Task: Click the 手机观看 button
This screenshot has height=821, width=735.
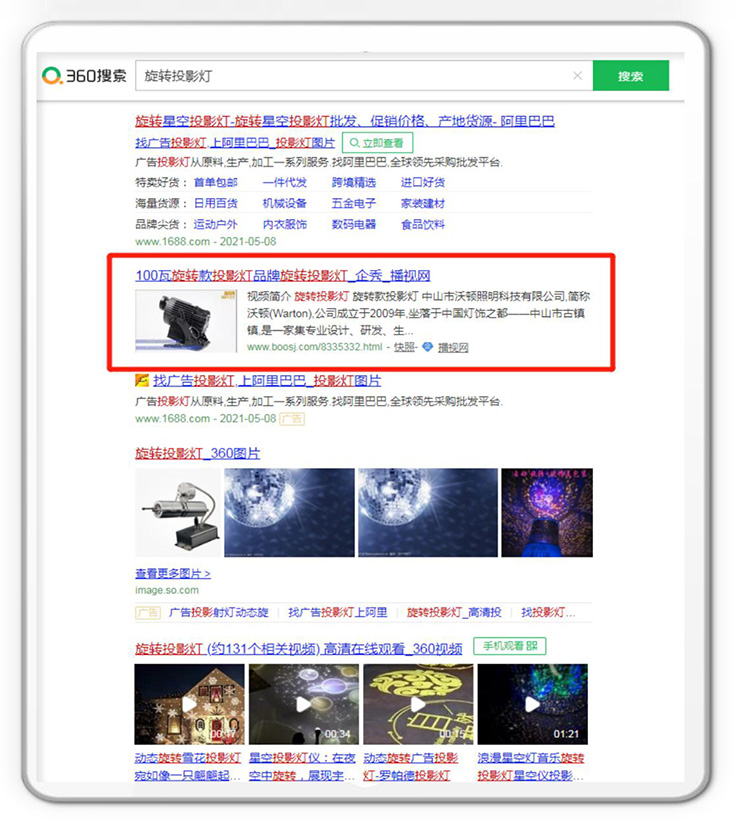Action: (509, 647)
